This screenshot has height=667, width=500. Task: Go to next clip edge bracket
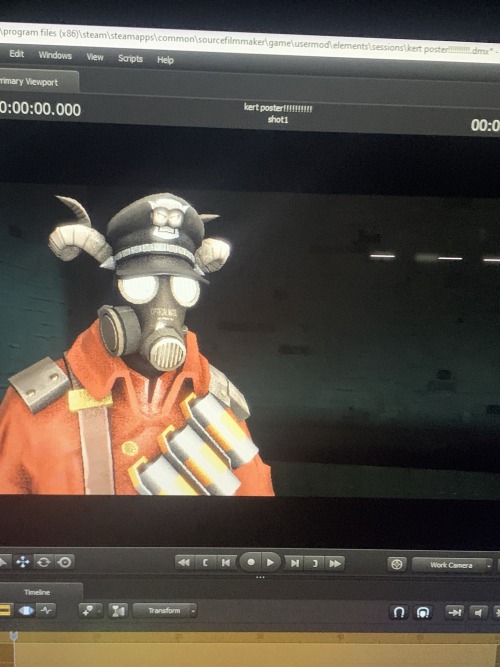coord(315,564)
